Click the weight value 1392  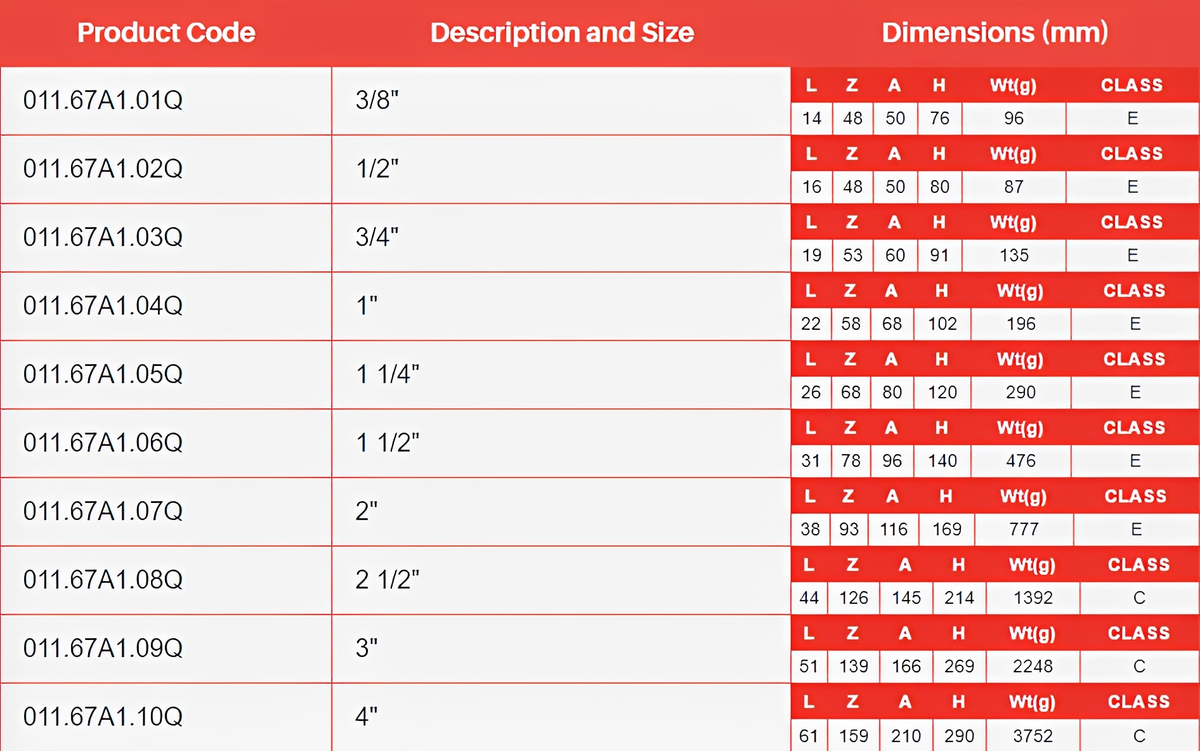pos(1032,598)
